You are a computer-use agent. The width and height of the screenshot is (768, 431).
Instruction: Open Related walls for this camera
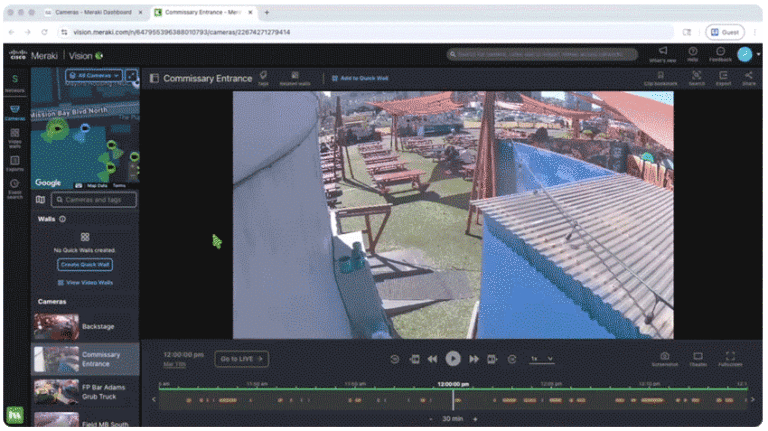295,78
